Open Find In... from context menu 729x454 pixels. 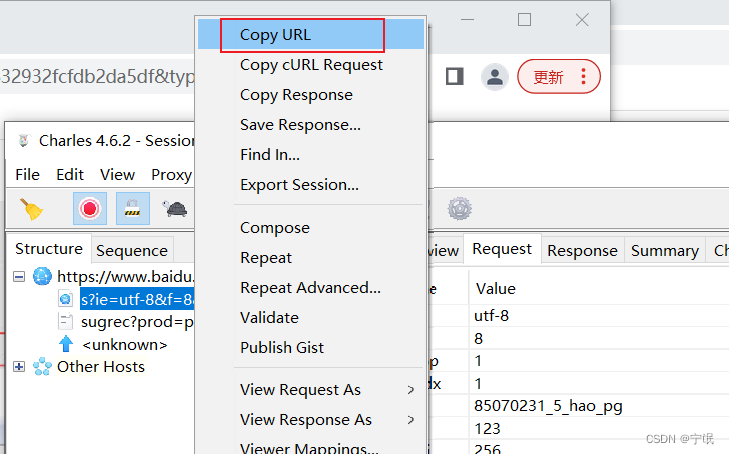311,154
